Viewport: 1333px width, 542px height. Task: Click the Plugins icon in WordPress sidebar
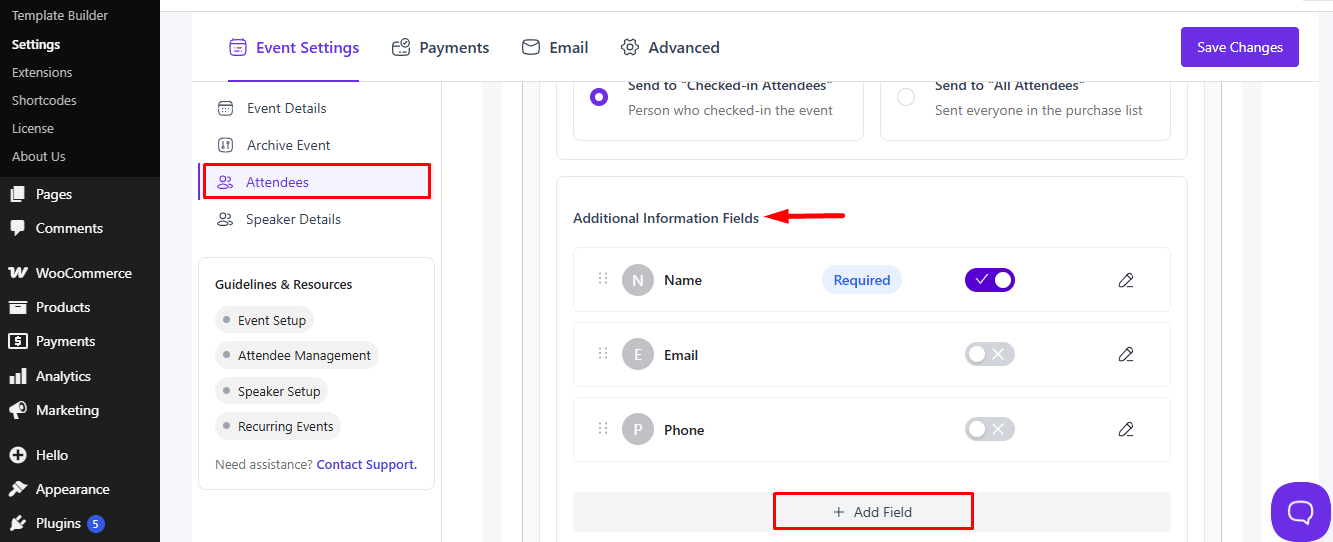(17, 523)
